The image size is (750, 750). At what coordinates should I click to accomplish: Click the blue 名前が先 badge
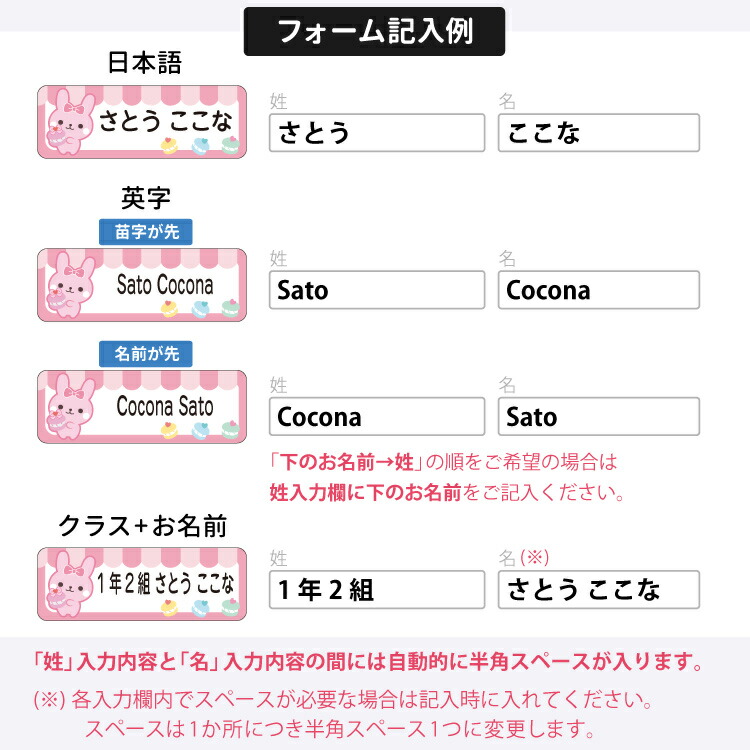tap(146, 354)
